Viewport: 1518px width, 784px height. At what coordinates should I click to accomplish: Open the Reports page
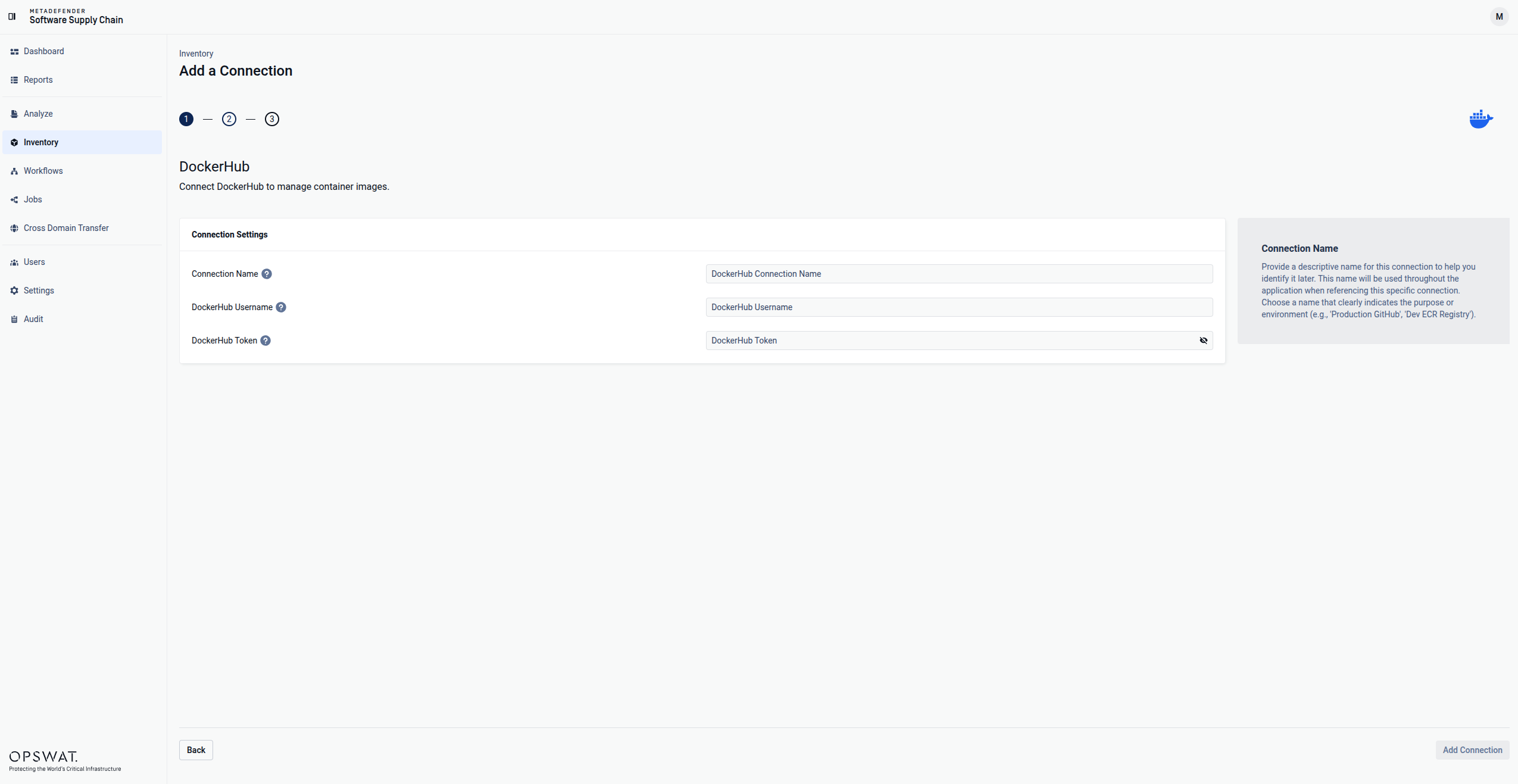[82, 80]
